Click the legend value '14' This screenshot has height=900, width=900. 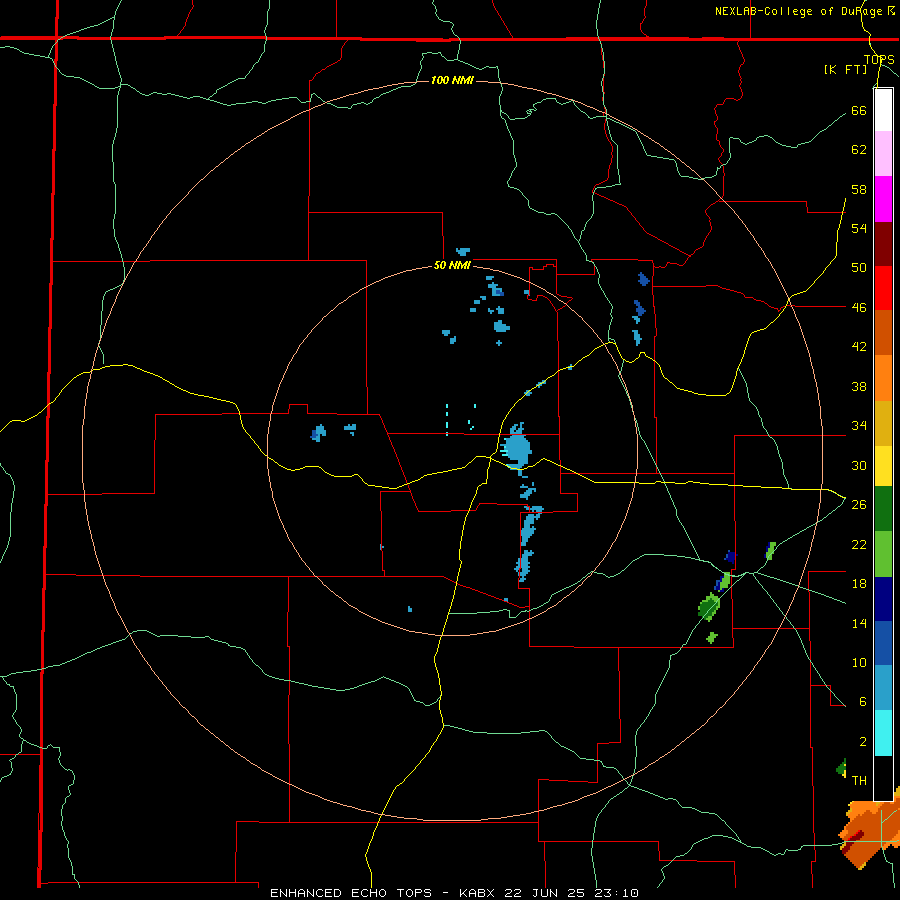point(859,623)
